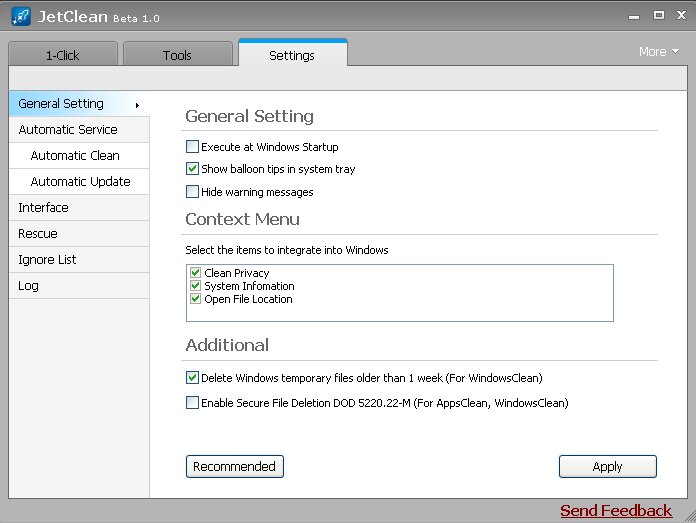
Task: Tick the Hide warning messages checkbox
Action: point(192,192)
